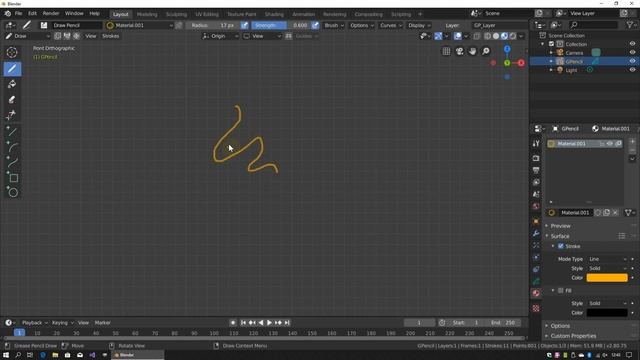Select the Cutter tool
This screenshot has width=640, height=360.
click(12, 115)
